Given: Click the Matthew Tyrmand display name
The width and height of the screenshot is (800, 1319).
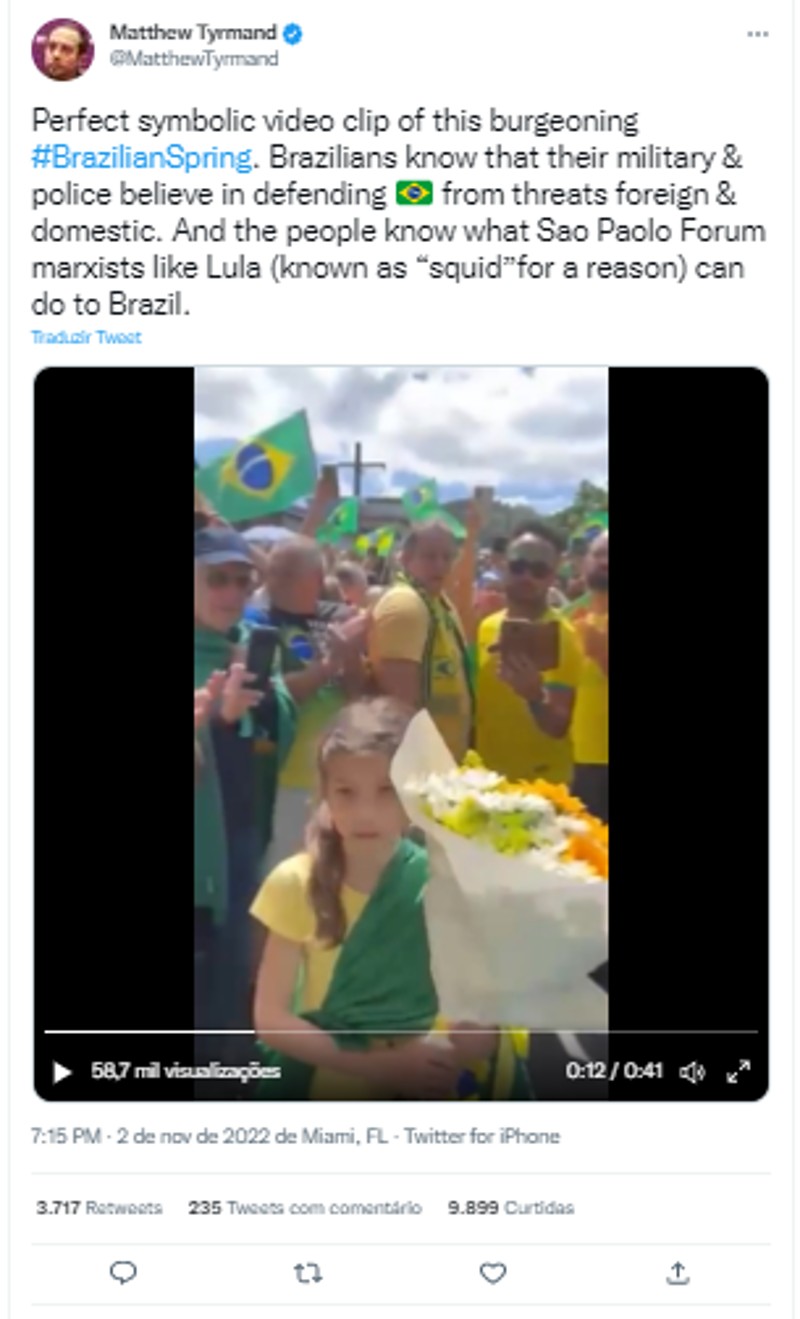Looking at the screenshot, I should tap(193, 34).
